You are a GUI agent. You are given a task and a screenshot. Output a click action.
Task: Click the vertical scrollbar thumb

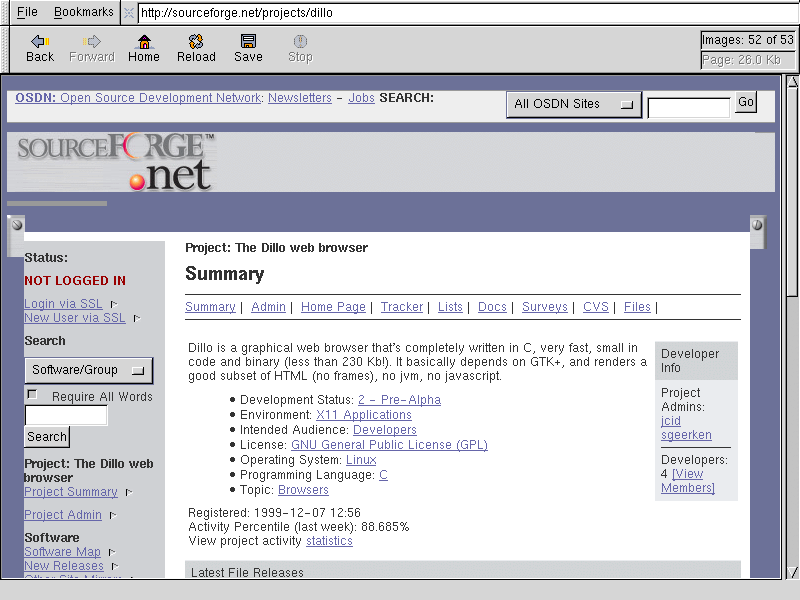[x=792, y=191]
